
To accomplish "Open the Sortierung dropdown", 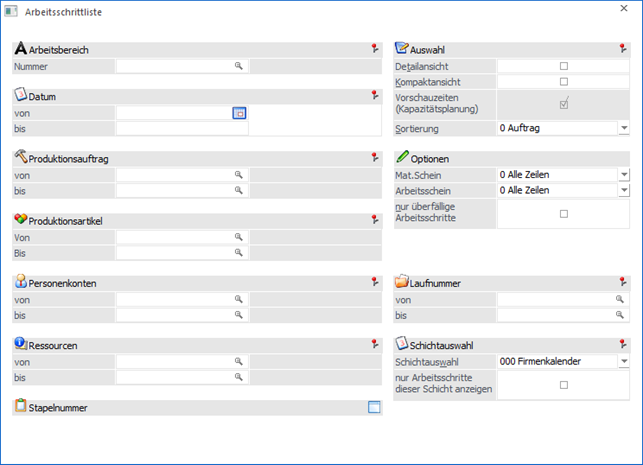I will [623, 128].
